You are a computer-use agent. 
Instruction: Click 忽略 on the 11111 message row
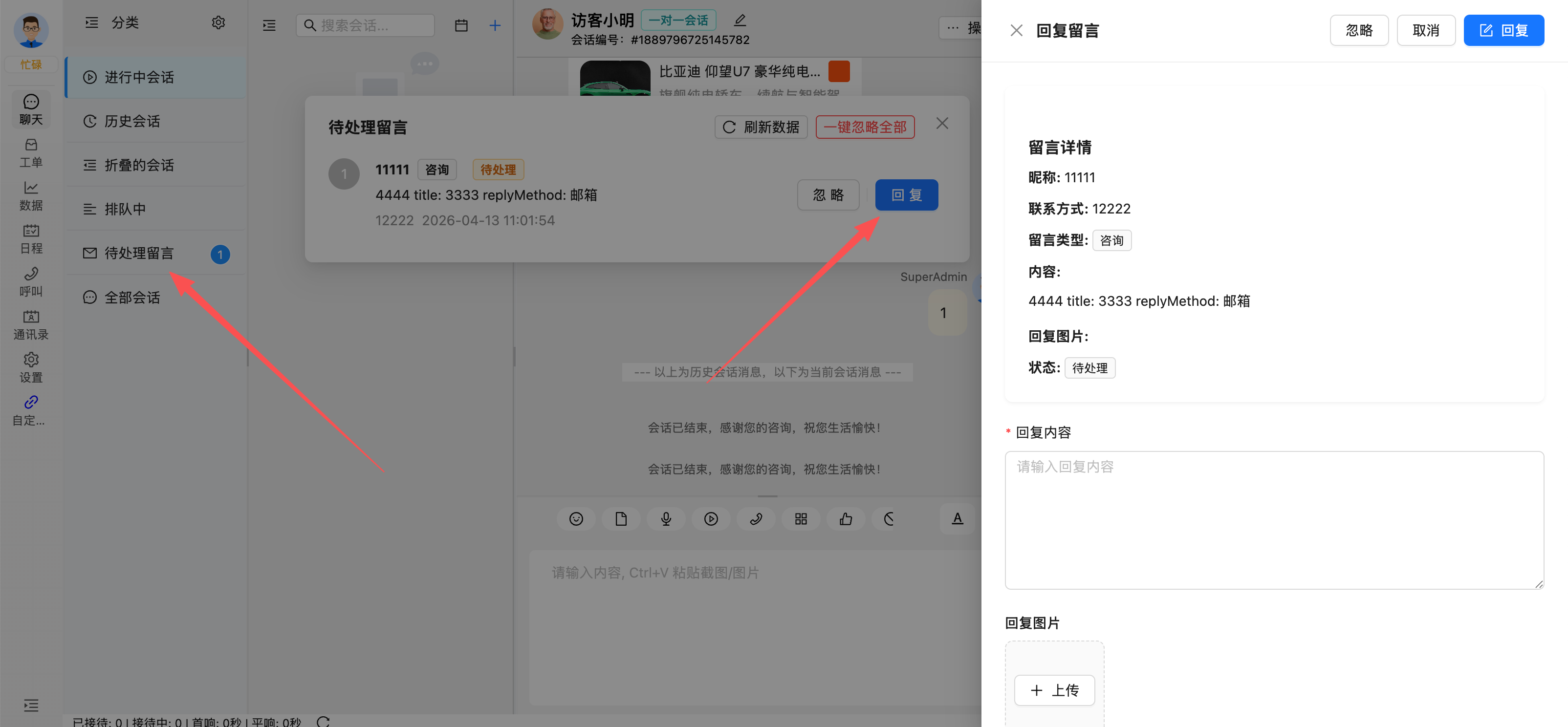pos(828,194)
